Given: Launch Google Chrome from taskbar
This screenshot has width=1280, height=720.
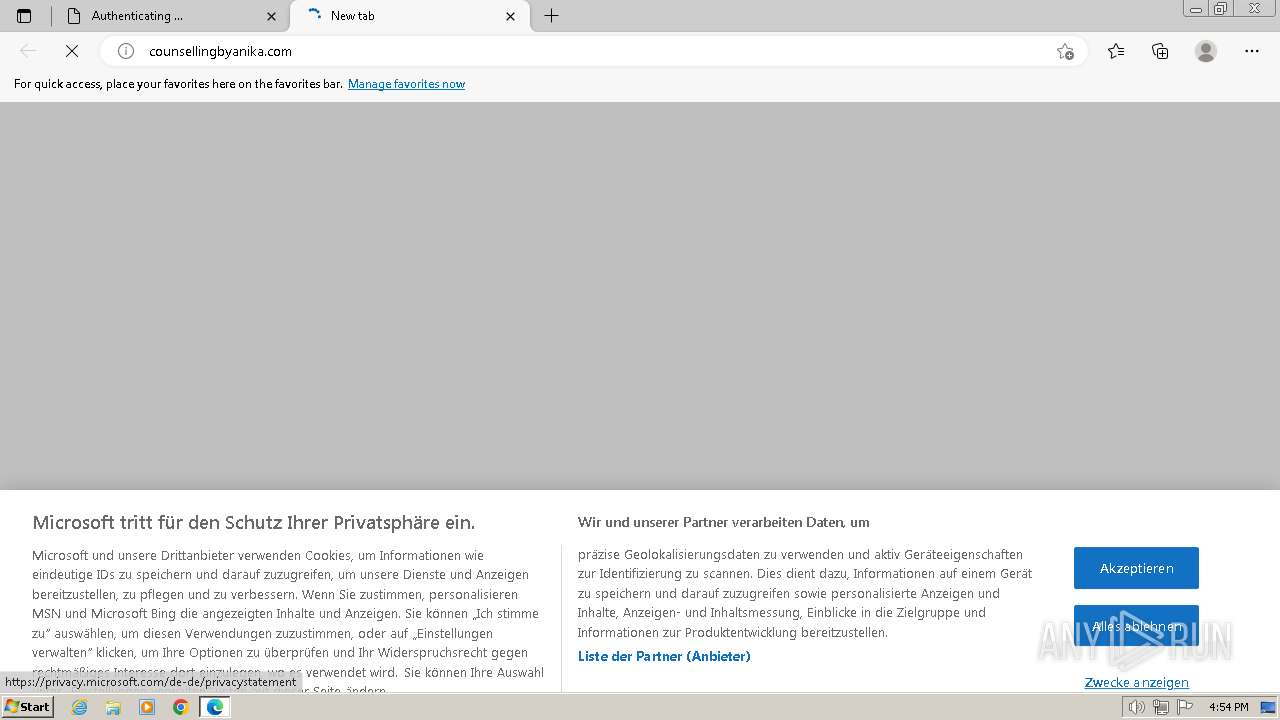Looking at the screenshot, I should 180,707.
